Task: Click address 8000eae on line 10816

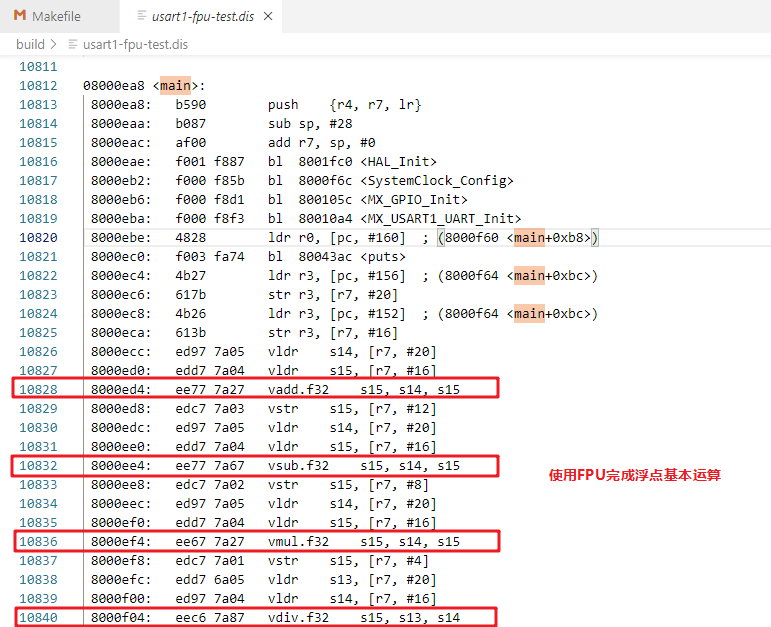Action: click(x=121, y=161)
